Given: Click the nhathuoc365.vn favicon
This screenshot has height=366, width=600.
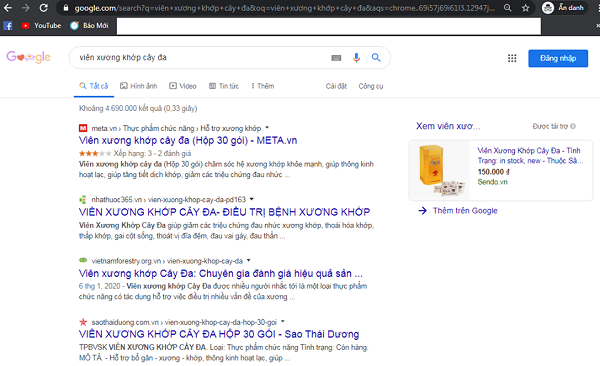Looking at the screenshot, I should [83, 199].
